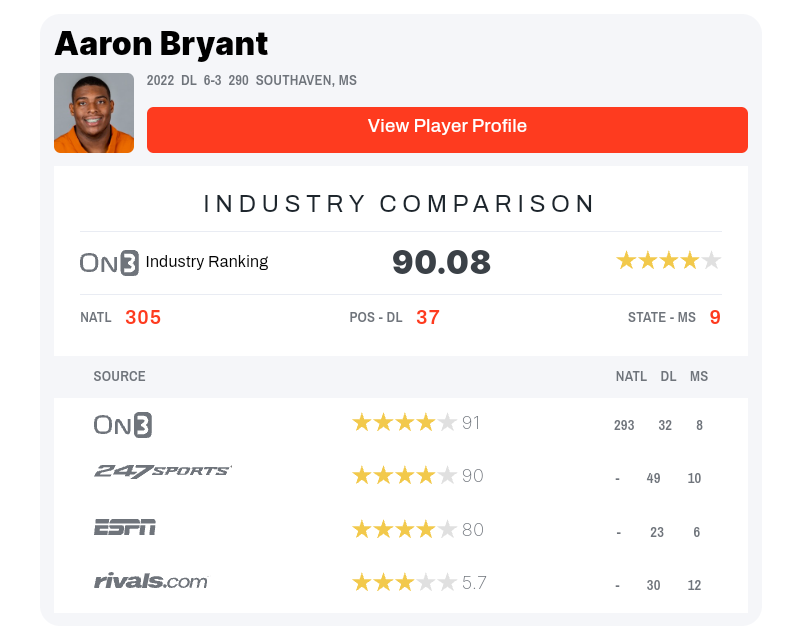Click the Industry Ranking star rating
800x641 pixels.
(x=668, y=261)
